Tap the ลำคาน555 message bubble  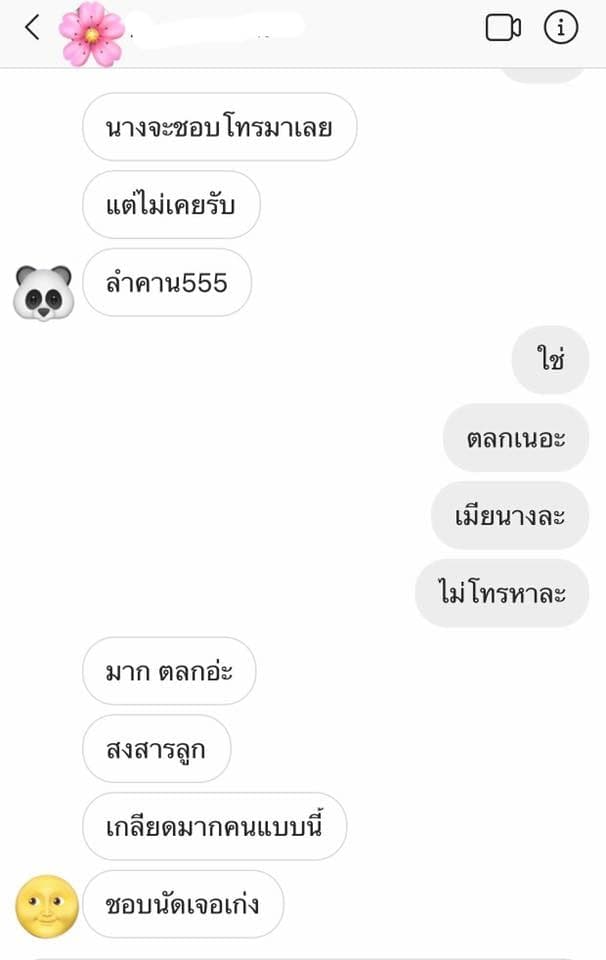(x=167, y=282)
